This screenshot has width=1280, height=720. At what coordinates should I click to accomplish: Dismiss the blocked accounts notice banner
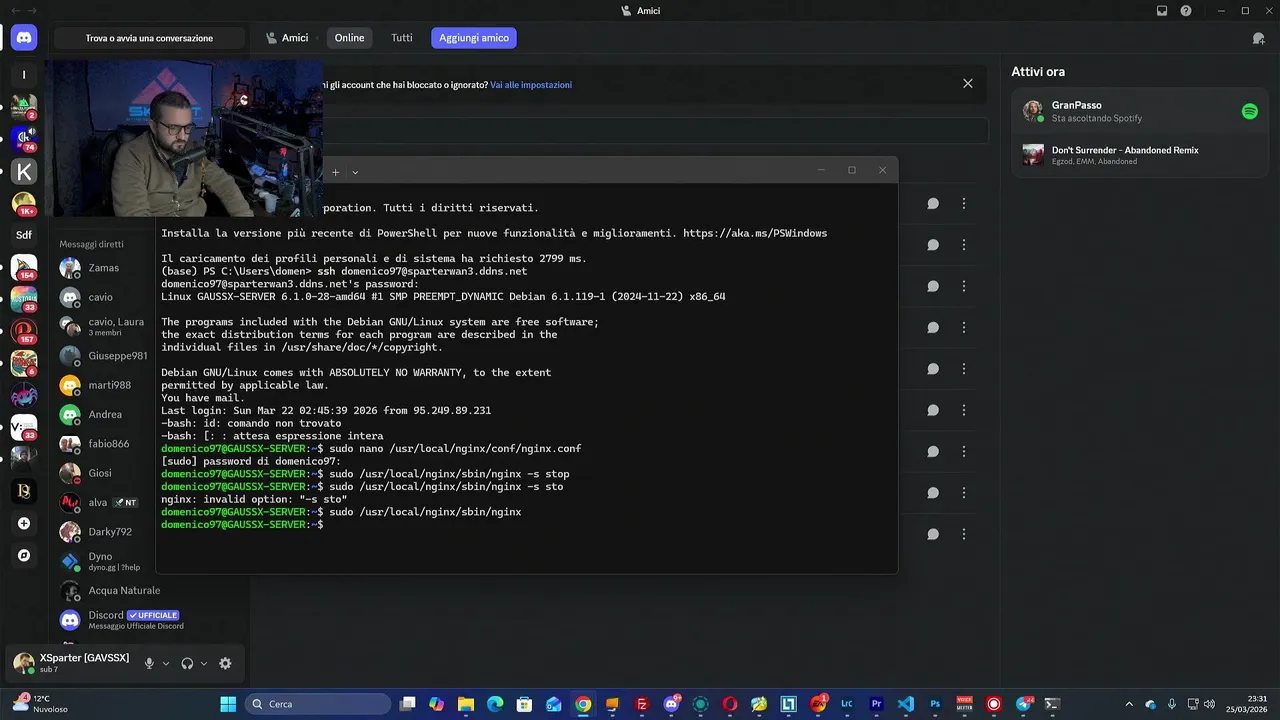[x=967, y=84]
